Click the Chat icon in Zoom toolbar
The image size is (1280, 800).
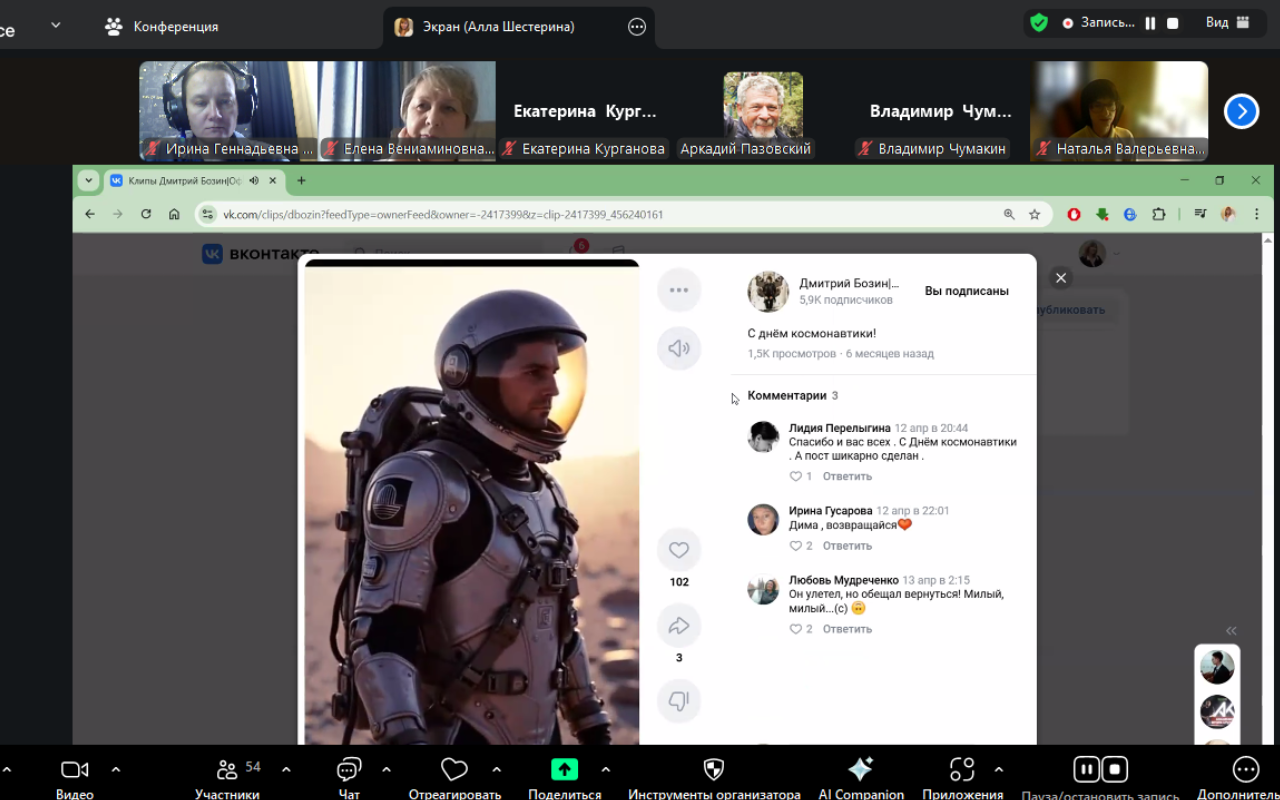click(x=349, y=770)
